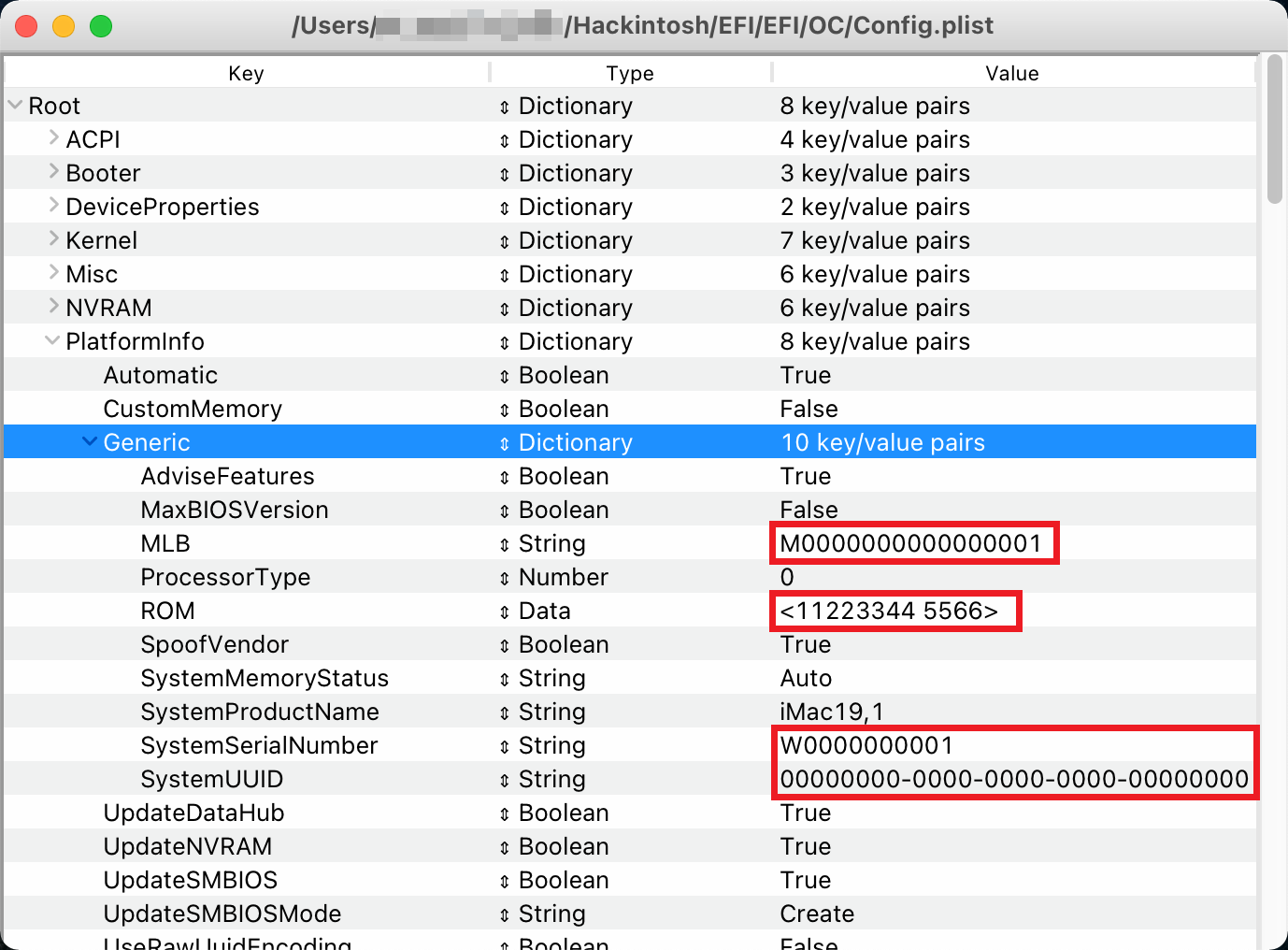Image resolution: width=1288 pixels, height=950 pixels.
Task: Expand the Kernel dictionary
Action: pos(53,240)
